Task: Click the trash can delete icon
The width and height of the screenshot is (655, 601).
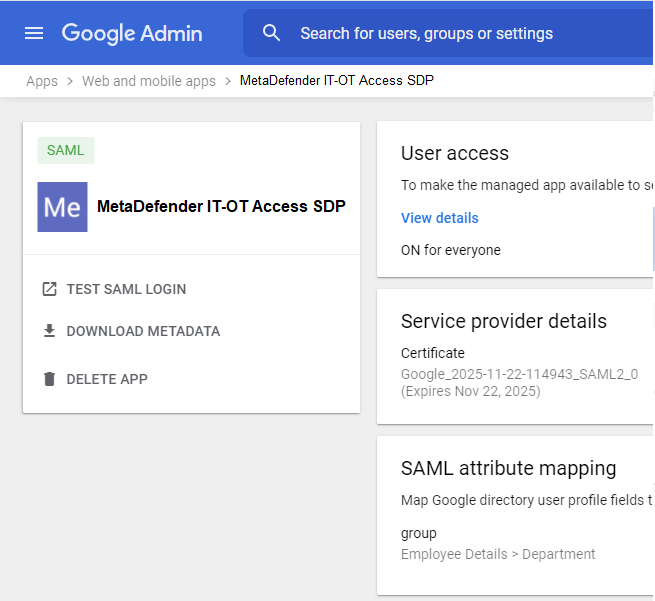Action: [49, 379]
